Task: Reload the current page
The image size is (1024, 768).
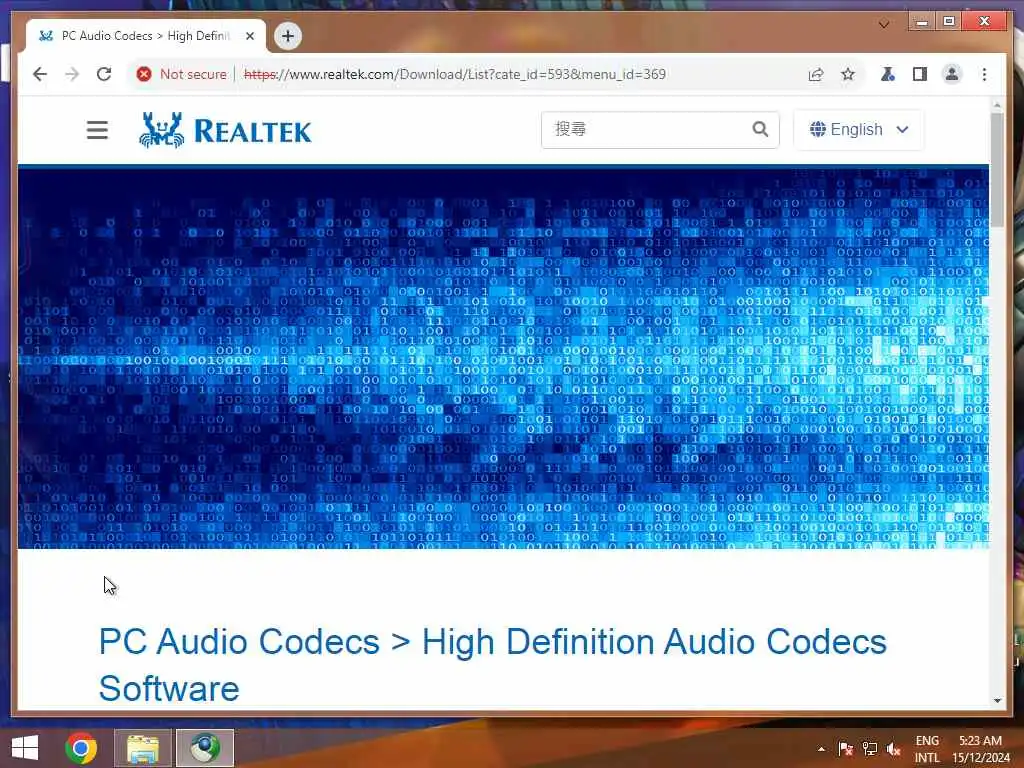Action: coord(104,74)
